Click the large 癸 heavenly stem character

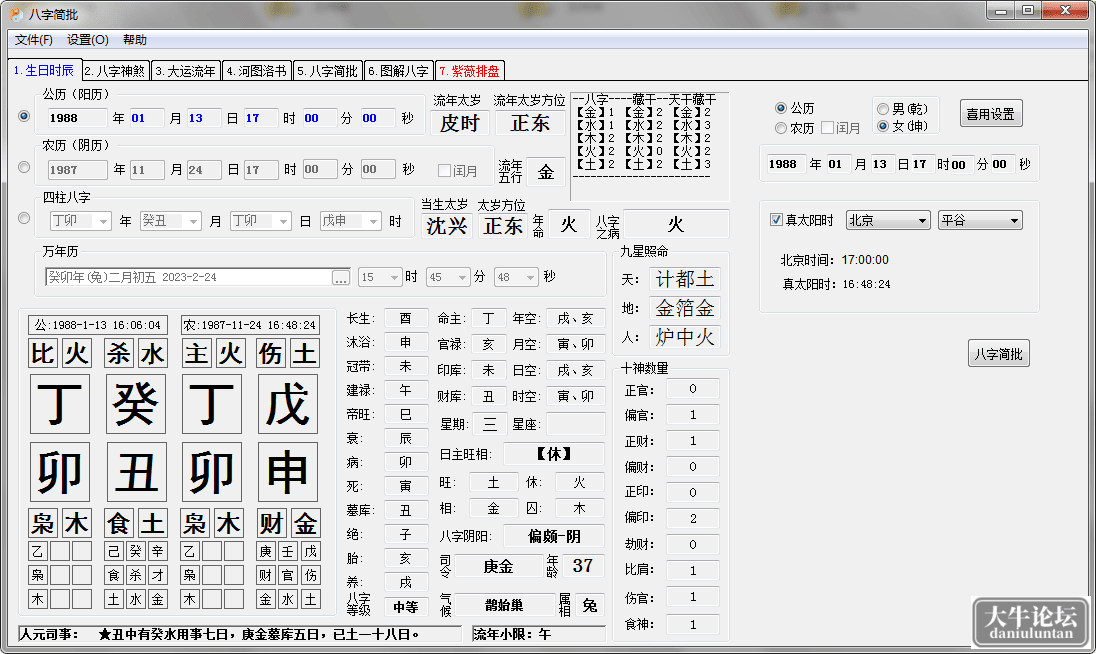pos(136,404)
